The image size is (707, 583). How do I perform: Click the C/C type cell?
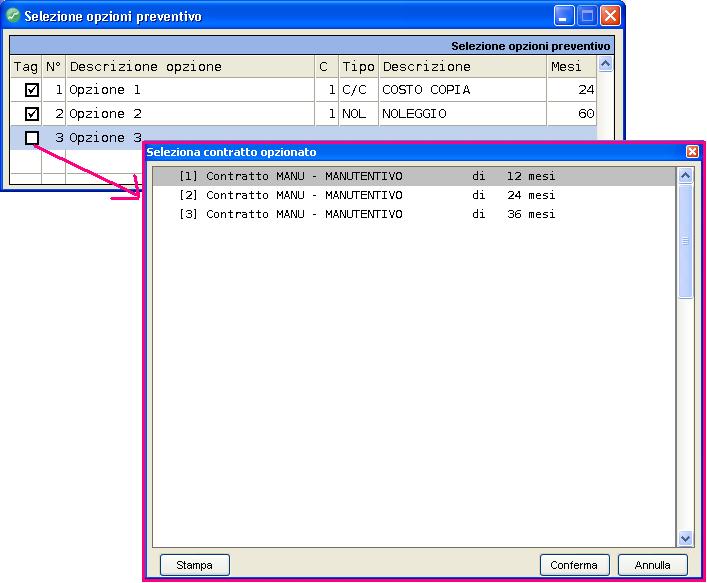click(358, 90)
